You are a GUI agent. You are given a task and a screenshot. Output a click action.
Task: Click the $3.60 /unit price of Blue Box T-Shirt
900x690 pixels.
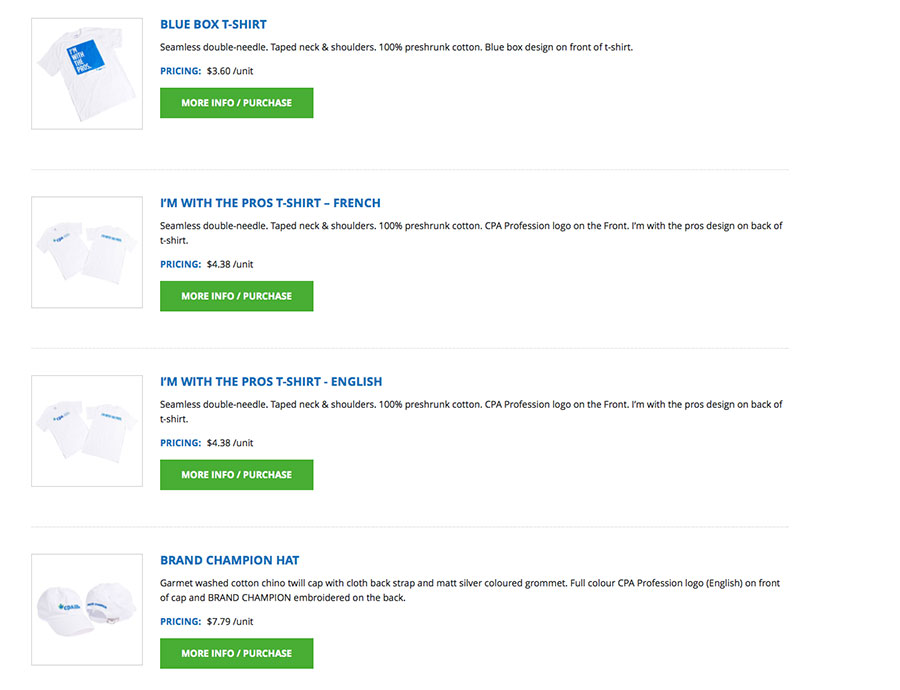(230, 71)
